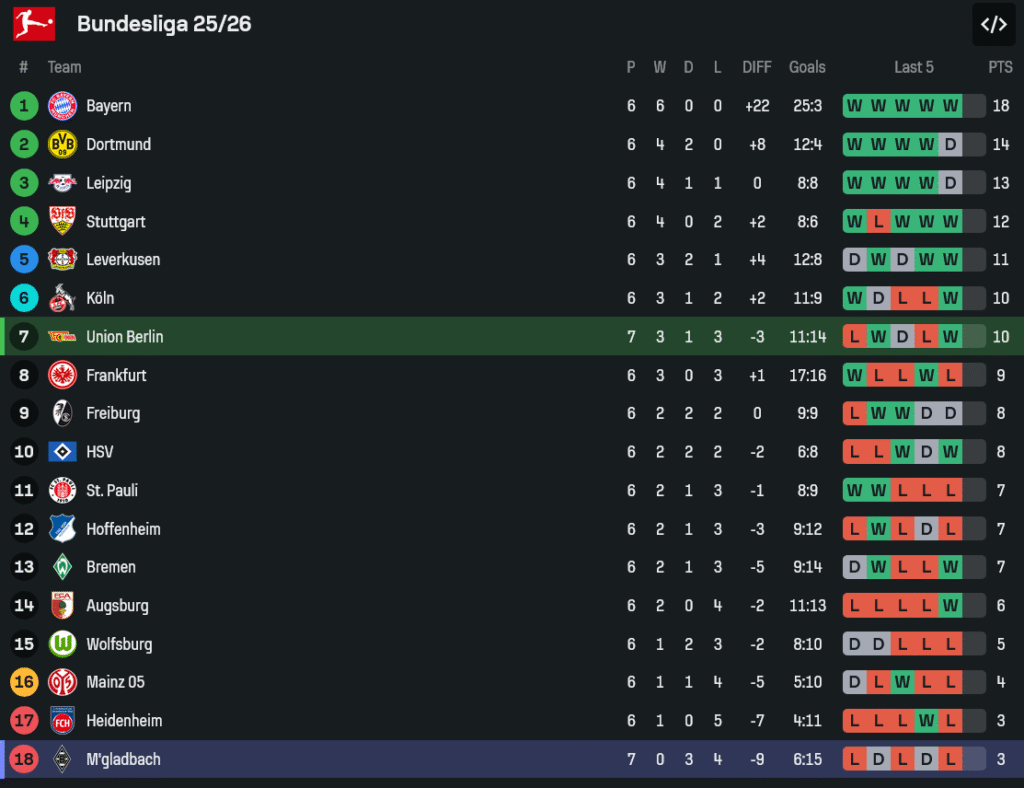Click the Bremen diamond crest
The height and width of the screenshot is (788, 1024).
coord(62,567)
